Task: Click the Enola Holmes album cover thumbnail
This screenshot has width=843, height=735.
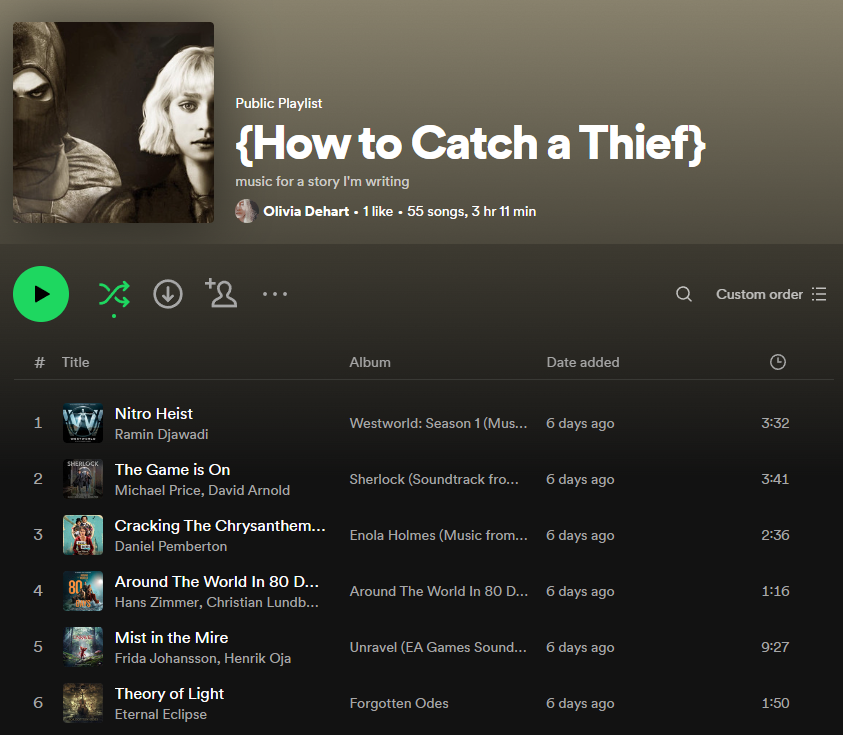Action: (83, 535)
